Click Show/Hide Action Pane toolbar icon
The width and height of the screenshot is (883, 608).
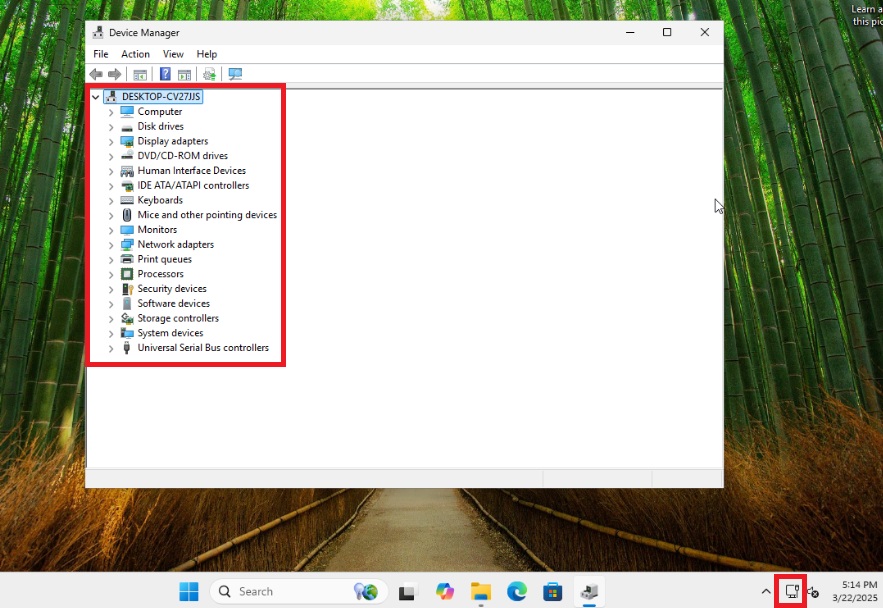click(x=184, y=74)
